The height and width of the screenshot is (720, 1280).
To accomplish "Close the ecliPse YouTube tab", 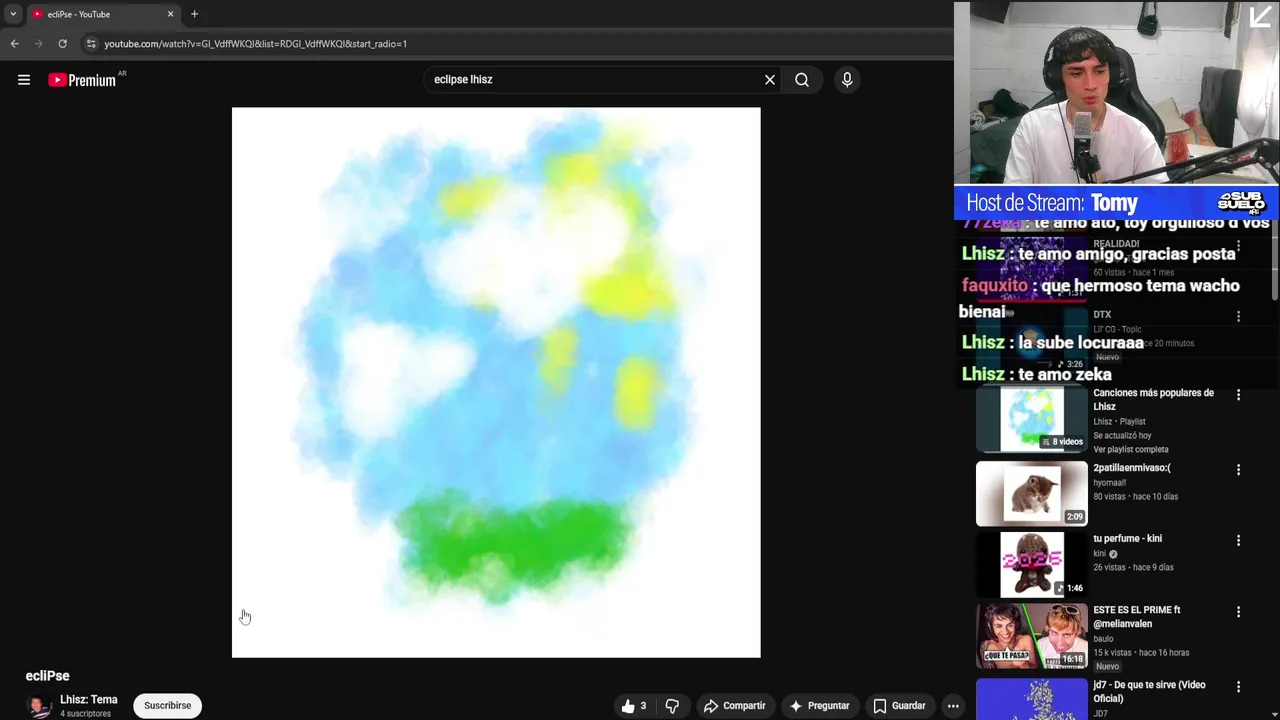I will 170,14.
